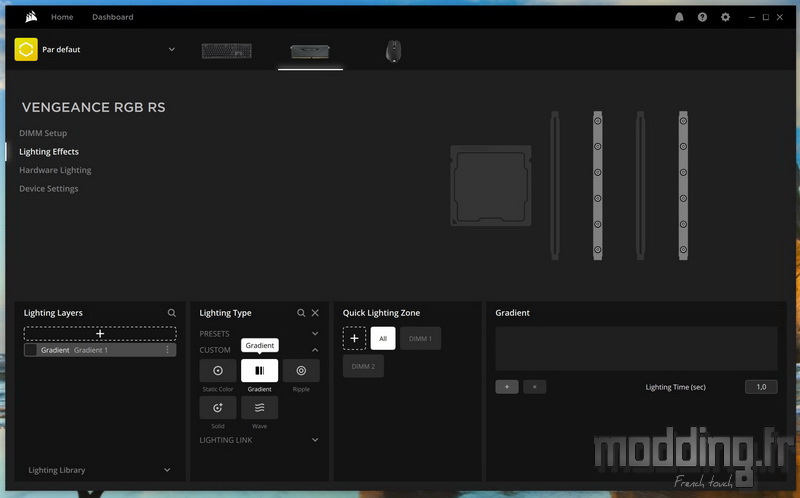Click the bottom LED on second DIMM
The image size is (800, 498).
coord(597,250)
